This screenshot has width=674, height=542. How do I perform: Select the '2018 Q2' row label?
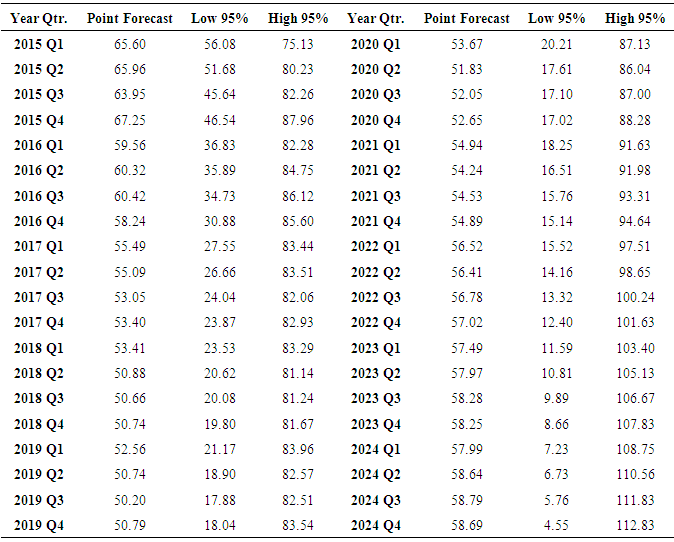(39, 373)
